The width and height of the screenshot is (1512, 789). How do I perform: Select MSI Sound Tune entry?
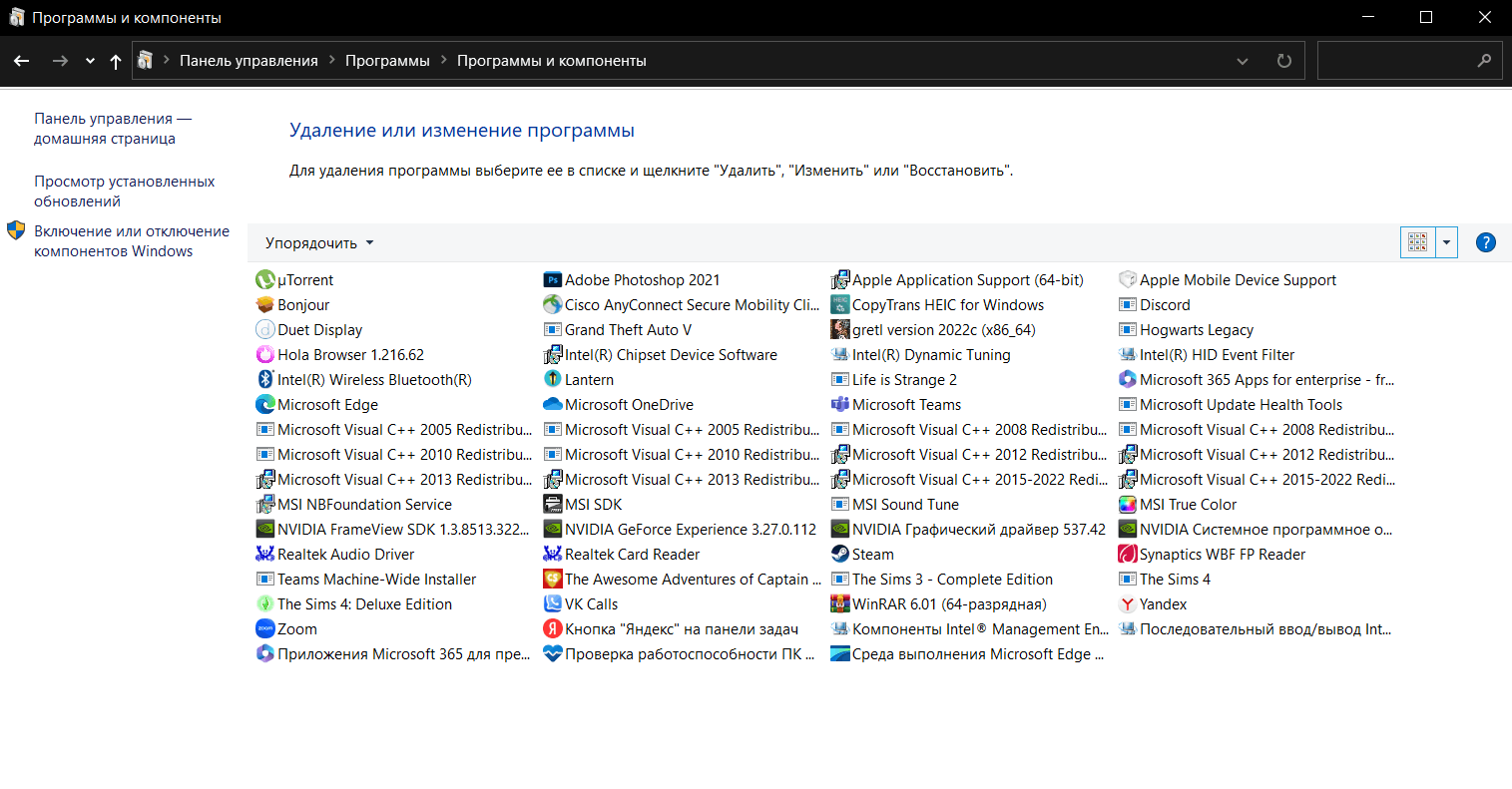click(895, 505)
